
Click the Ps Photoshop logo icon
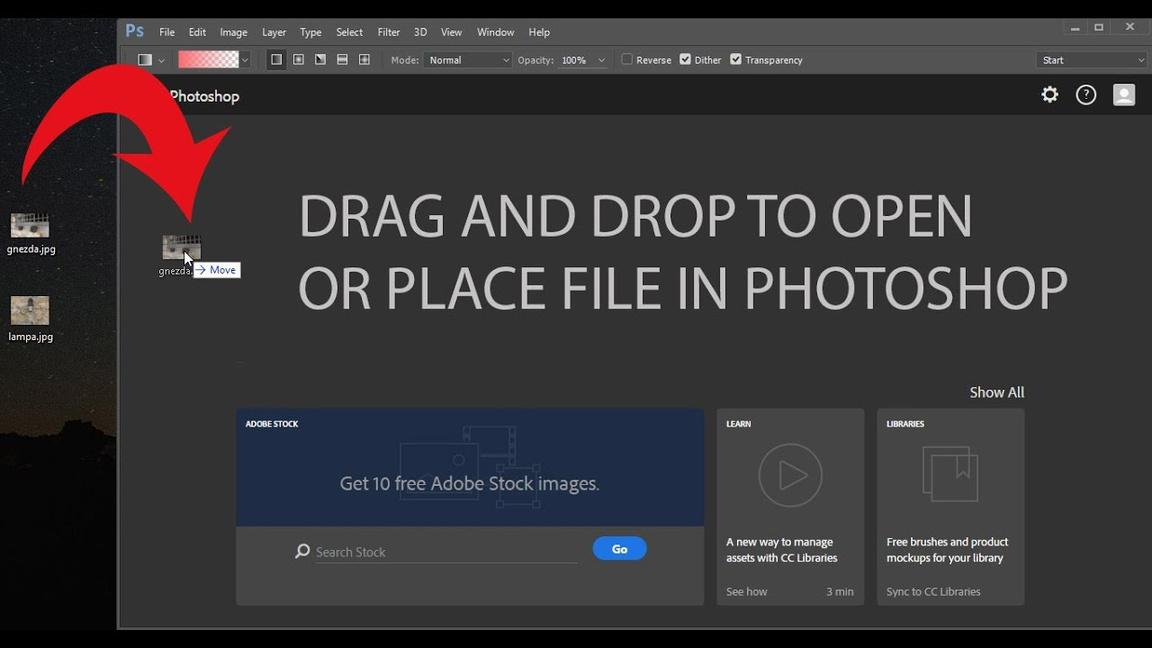(x=134, y=31)
